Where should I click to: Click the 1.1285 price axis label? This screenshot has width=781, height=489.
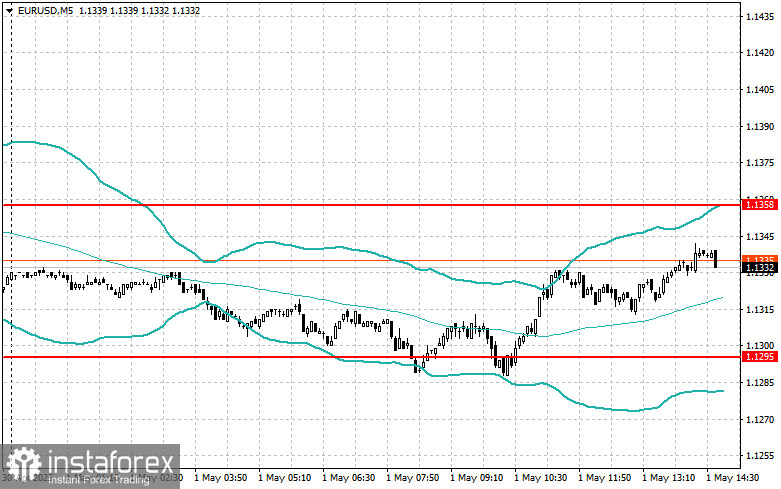coord(760,382)
